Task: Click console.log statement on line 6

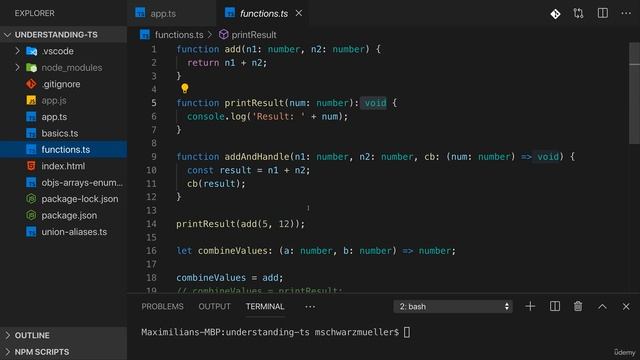Action: point(267,116)
